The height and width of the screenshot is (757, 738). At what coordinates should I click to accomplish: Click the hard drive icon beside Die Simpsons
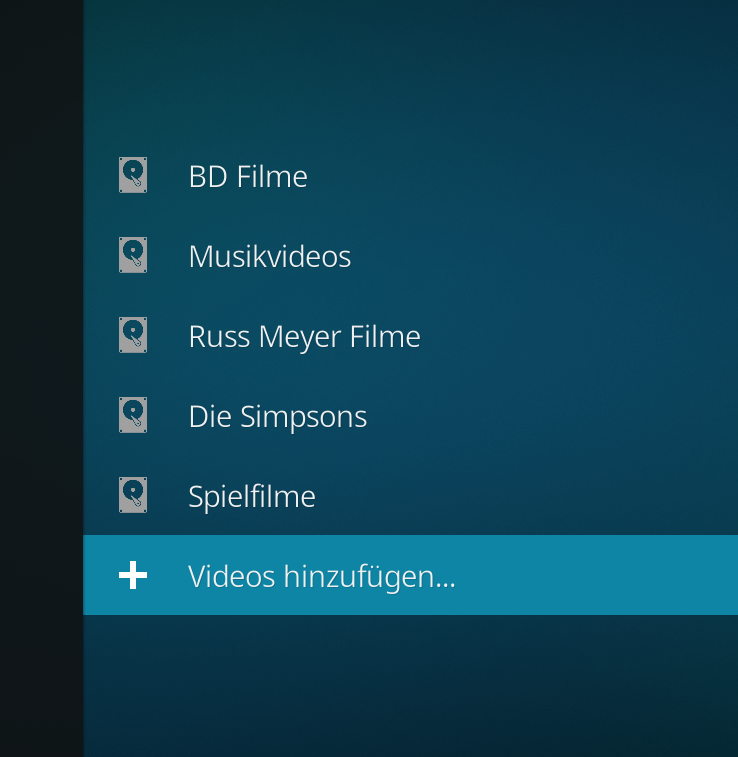click(x=133, y=415)
